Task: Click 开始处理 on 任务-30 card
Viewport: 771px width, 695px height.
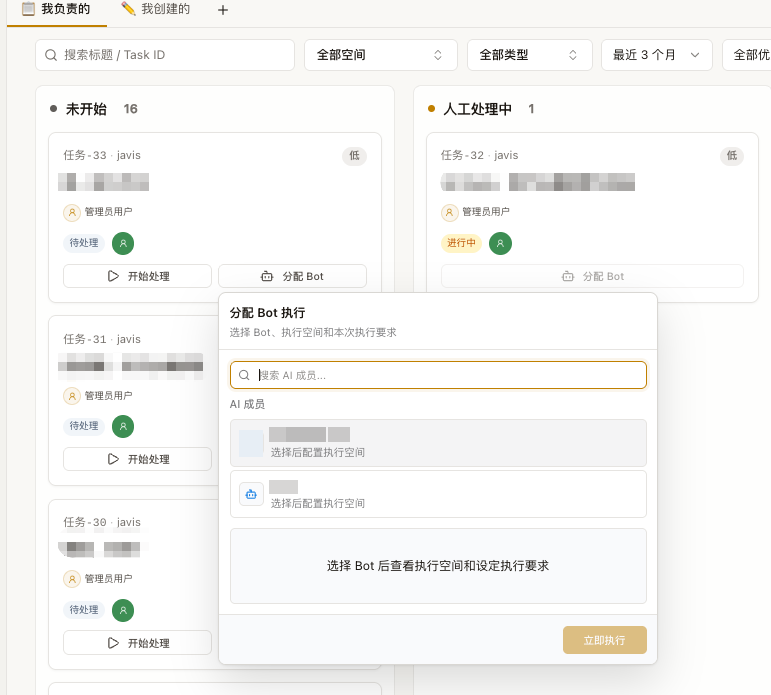Action: (138, 642)
